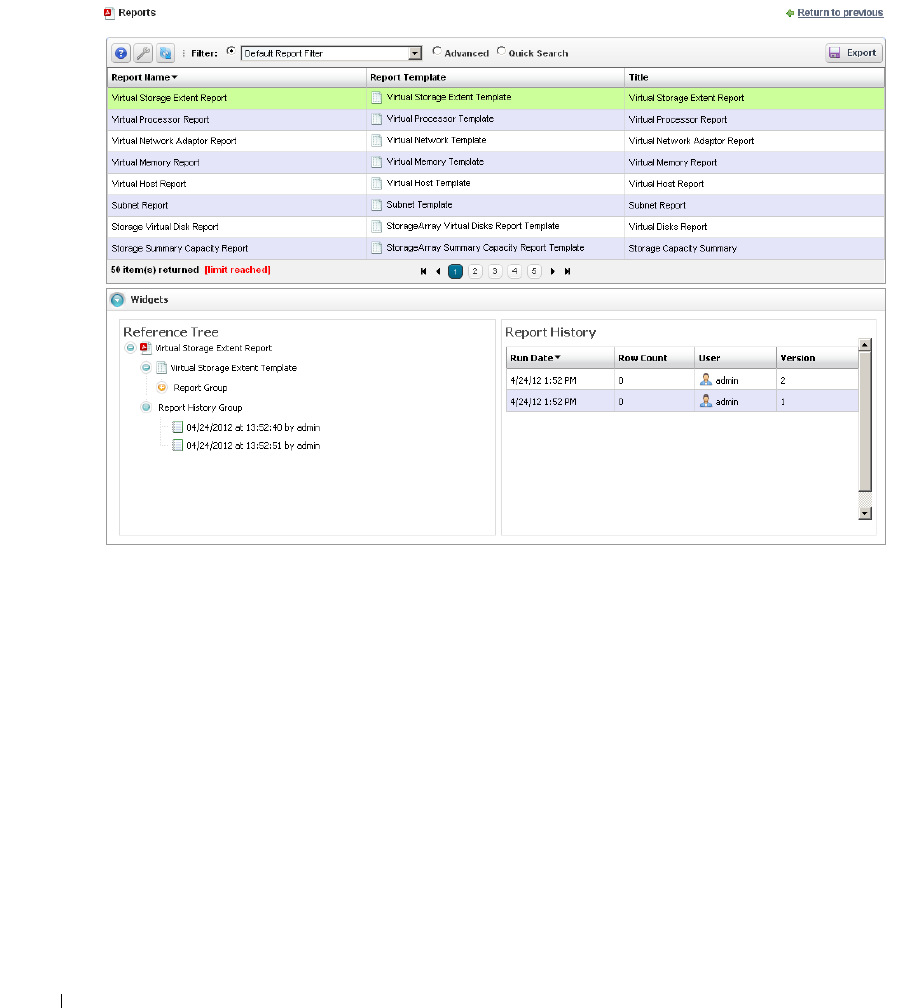Go to last page arrow icon
The width and height of the screenshot is (900, 1008).
coord(568,271)
